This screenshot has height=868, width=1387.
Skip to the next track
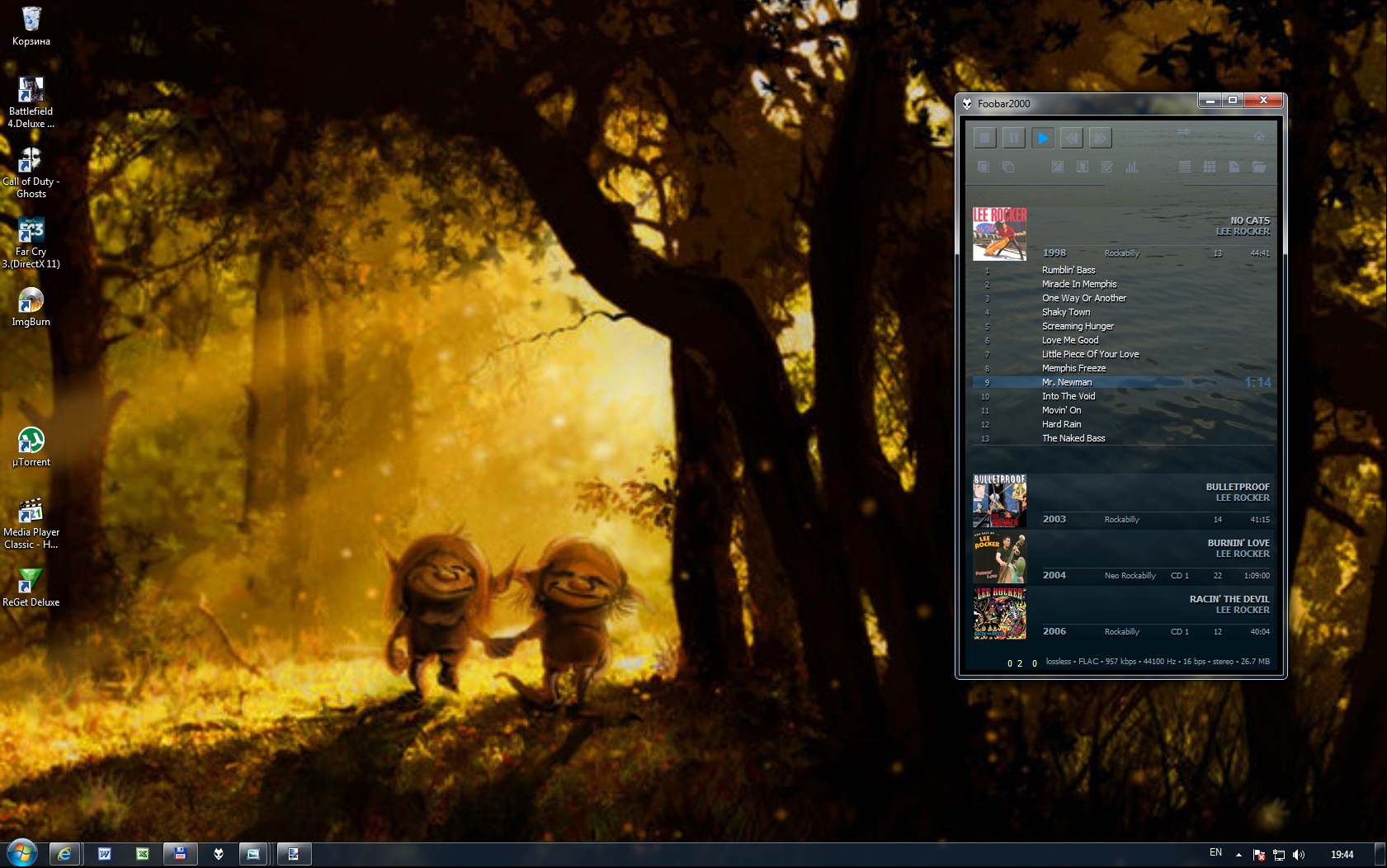pyautogui.click(x=1100, y=138)
